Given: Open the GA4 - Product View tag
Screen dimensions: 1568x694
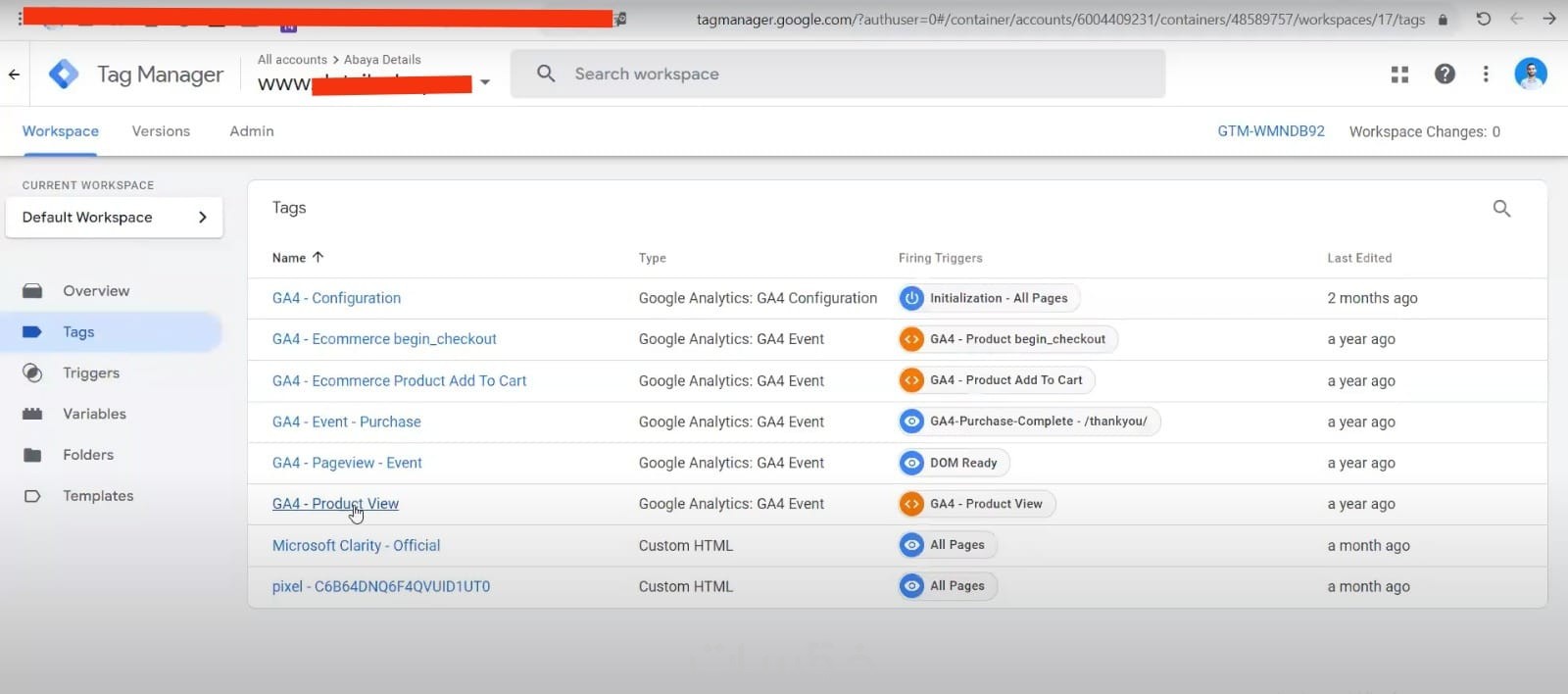Looking at the screenshot, I should point(335,504).
